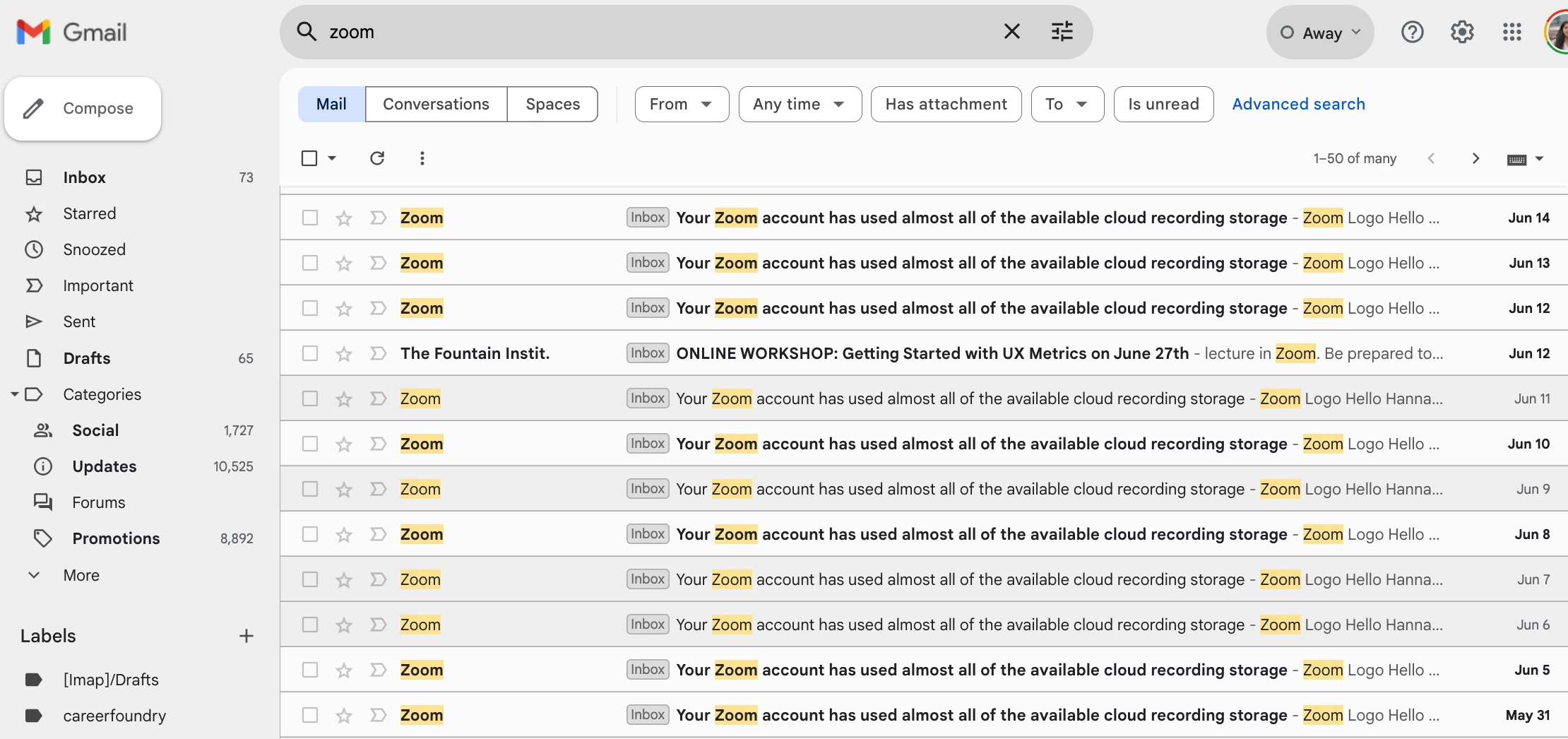Tick the Jun 9 Zoom email checkbox
Image resolution: width=1568 pixels, height=739 pixels.
[x=309, y=489]
